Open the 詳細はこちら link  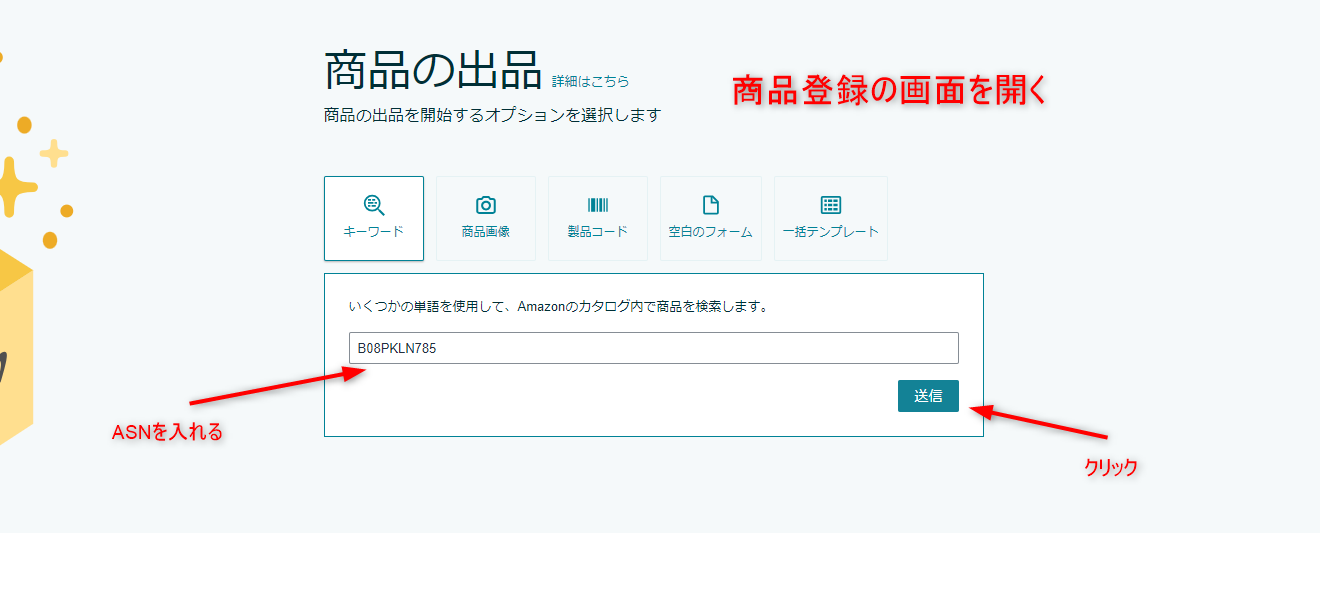[x=591, y=81]
